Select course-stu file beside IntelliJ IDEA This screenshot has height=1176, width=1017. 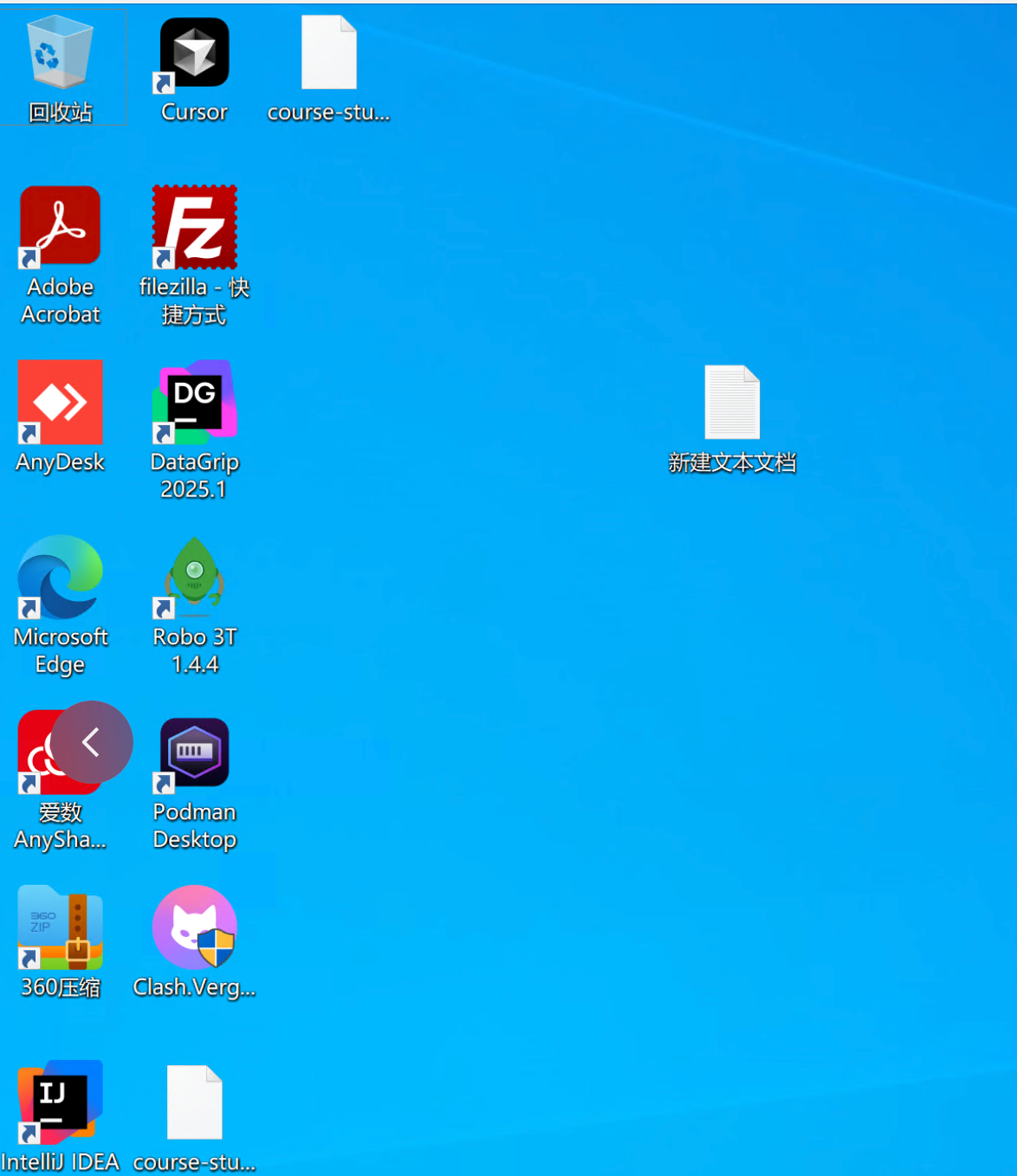194,1102
